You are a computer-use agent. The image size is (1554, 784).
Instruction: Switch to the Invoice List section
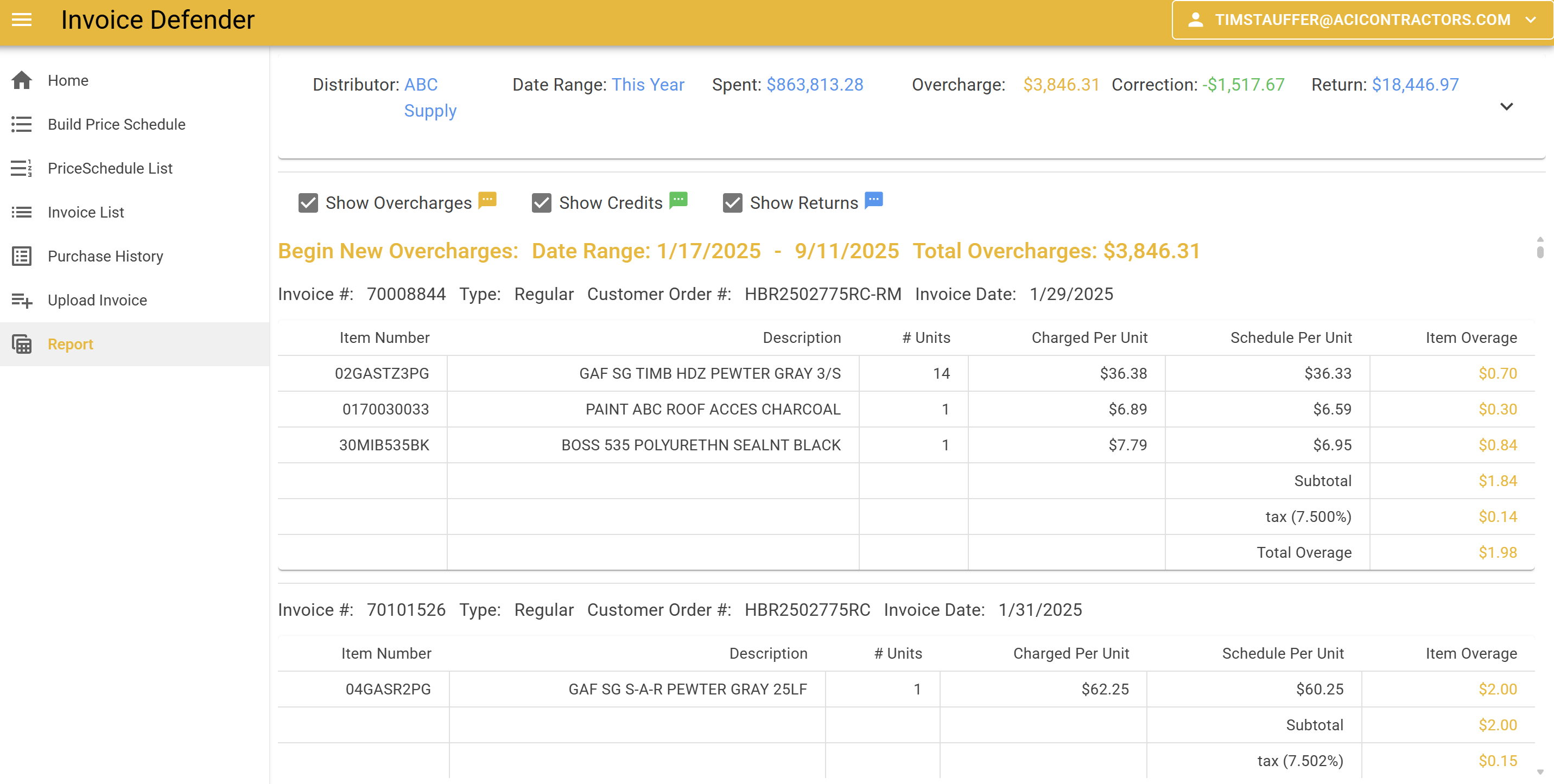pyautogui.click(x=86, y=212)
